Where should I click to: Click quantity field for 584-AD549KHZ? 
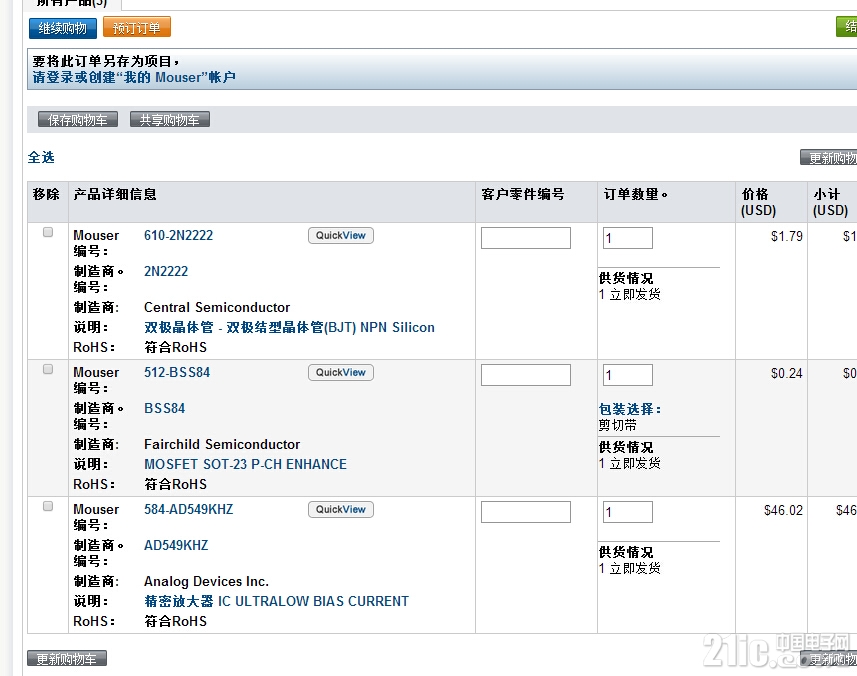coord(627,512)
